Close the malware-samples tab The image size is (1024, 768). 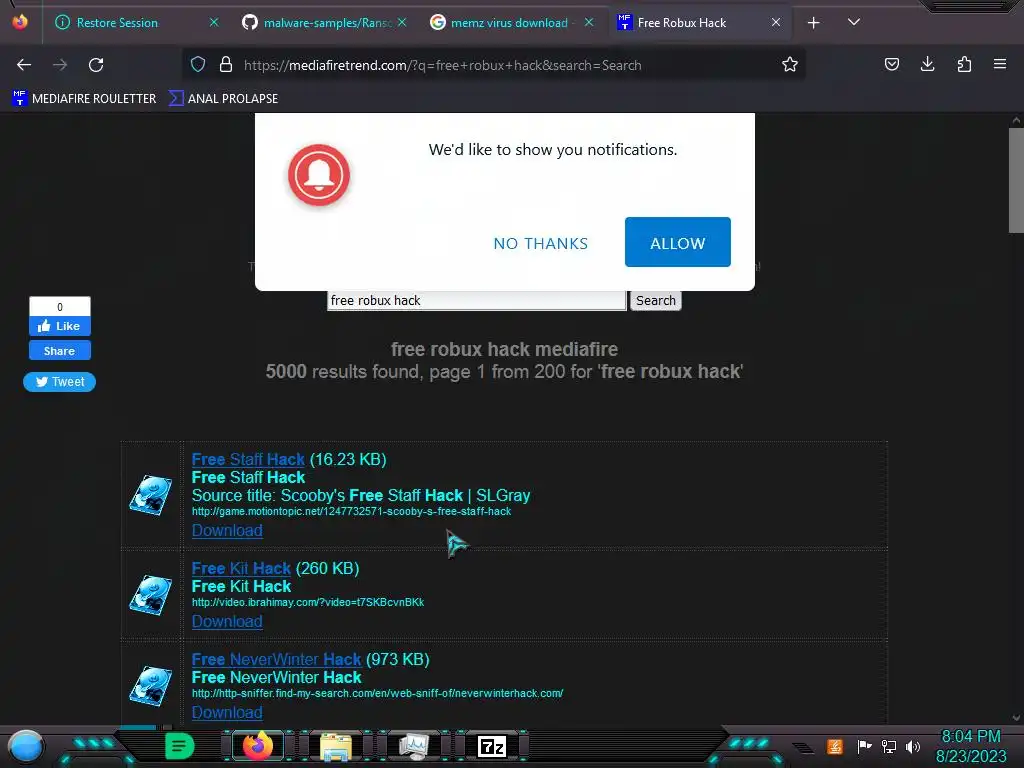pos(402,23)
